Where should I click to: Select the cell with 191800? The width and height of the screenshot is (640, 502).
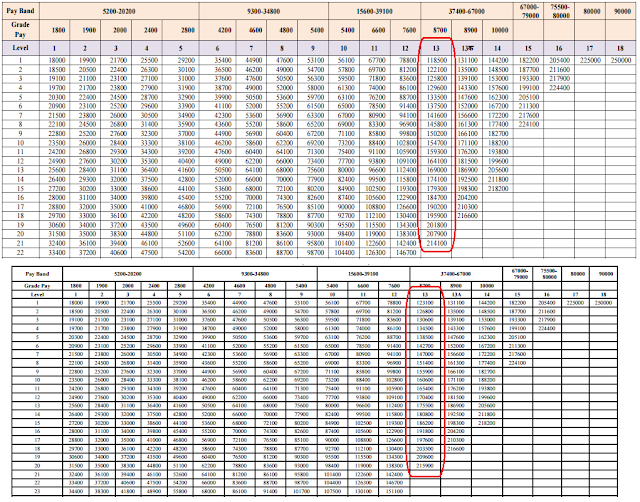[x=425, y=431]
